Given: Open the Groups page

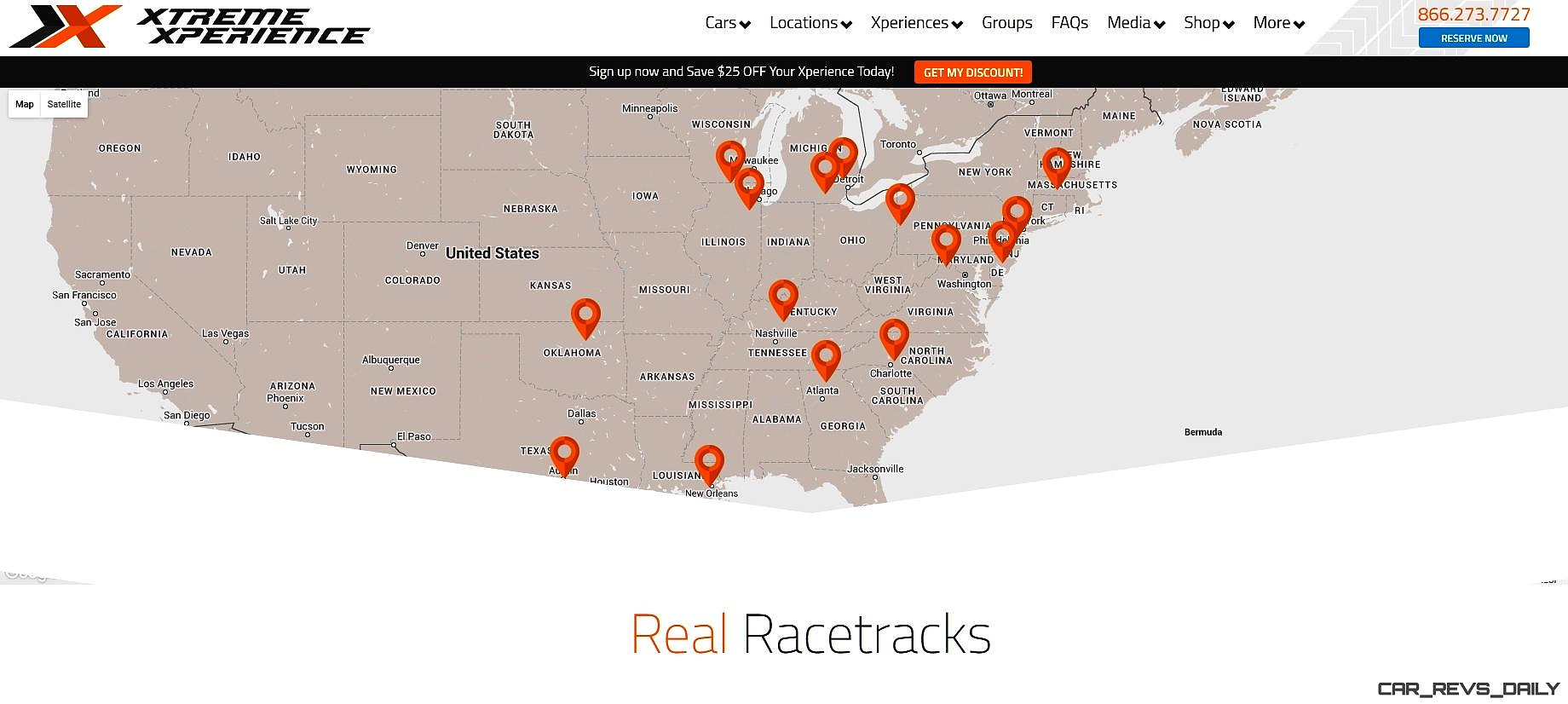Looking at the screenshot, I should click(1006, 23).
